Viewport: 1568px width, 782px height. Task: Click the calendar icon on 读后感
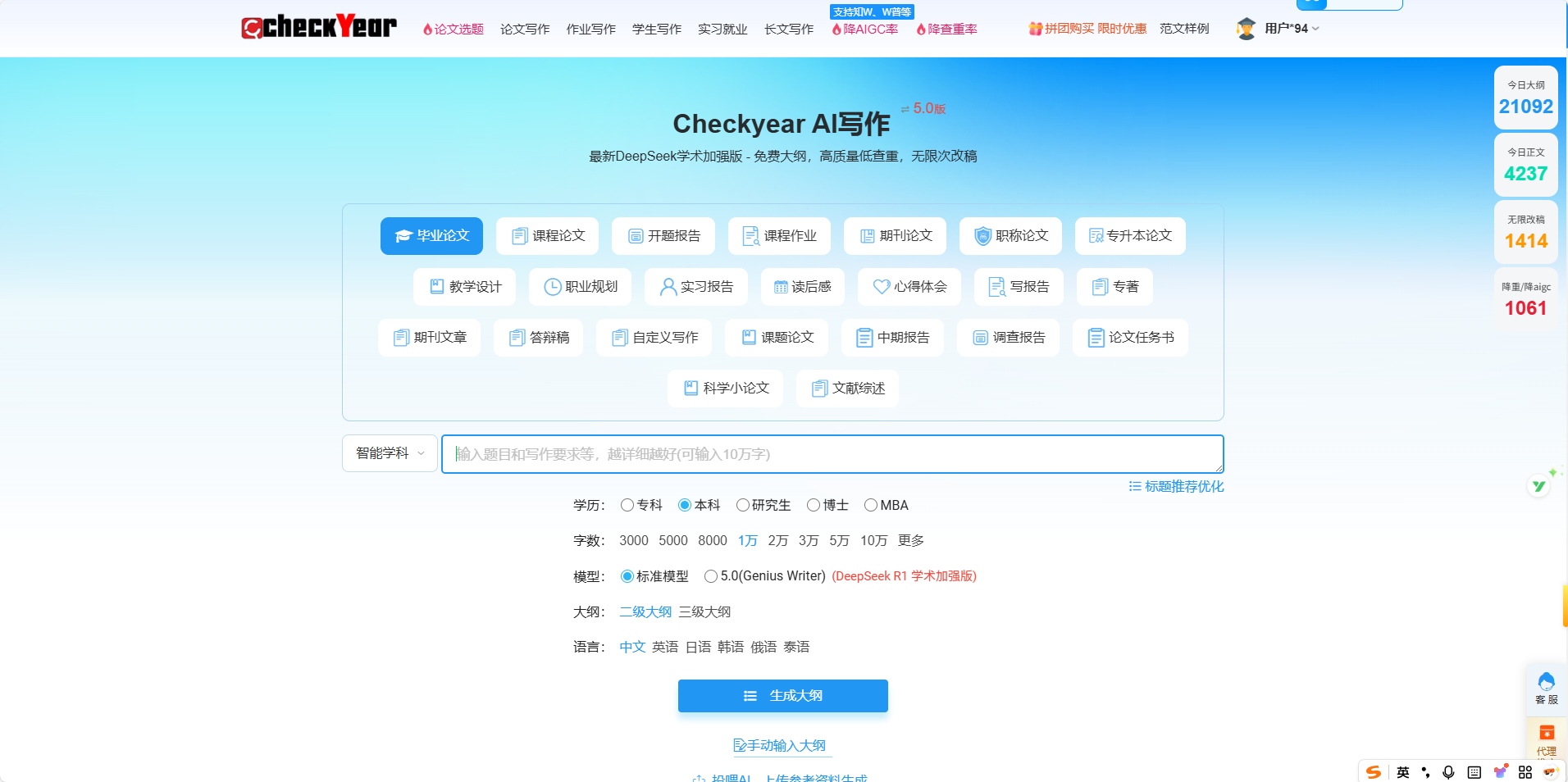tap(781, 287)
